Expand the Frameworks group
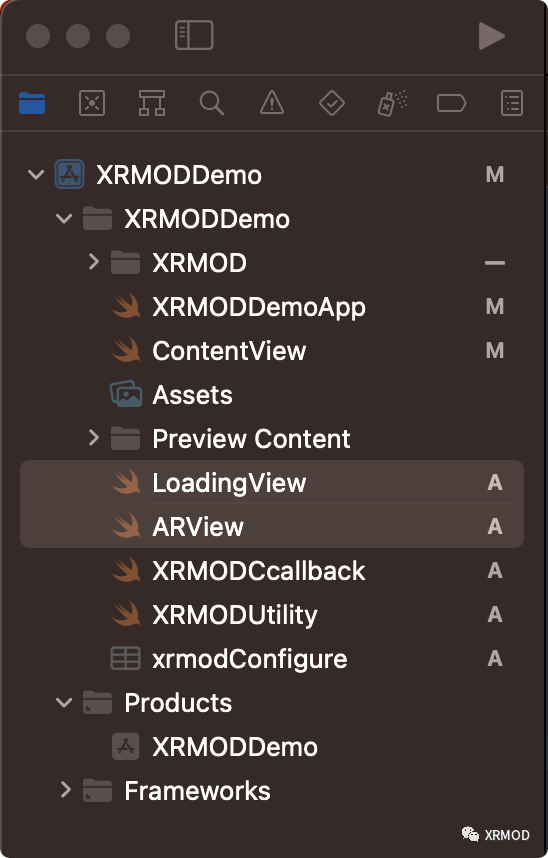Image resolution: width=548 pixels, height=858 pixels. 66,790
